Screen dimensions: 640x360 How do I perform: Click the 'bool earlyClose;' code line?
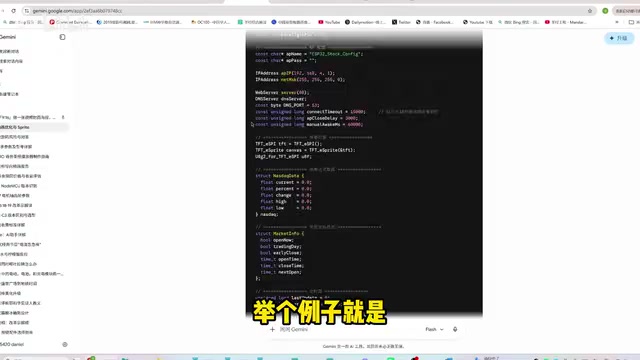coord(281,253)
